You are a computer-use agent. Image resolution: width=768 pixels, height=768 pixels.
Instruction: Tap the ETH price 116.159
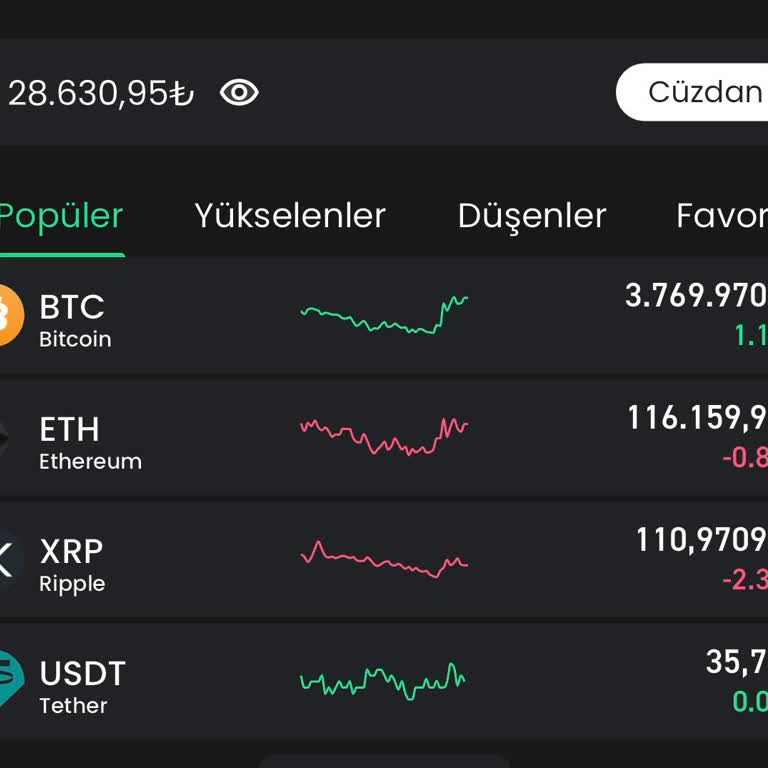click(697, 418)
